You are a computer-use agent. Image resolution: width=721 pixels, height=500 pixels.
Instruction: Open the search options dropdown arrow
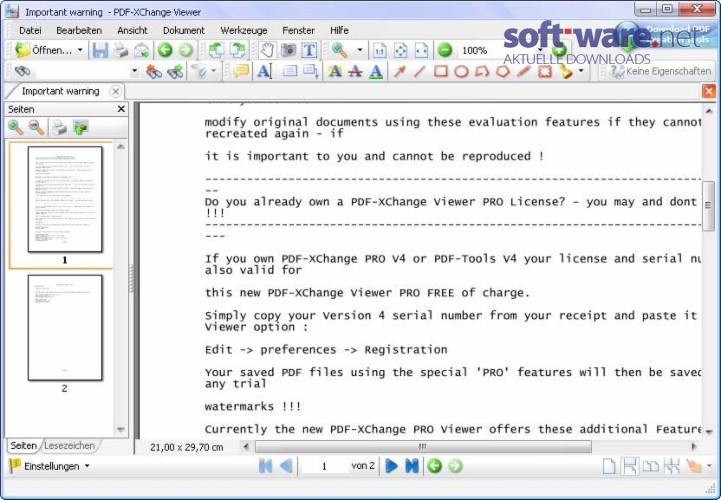[213, 71]
